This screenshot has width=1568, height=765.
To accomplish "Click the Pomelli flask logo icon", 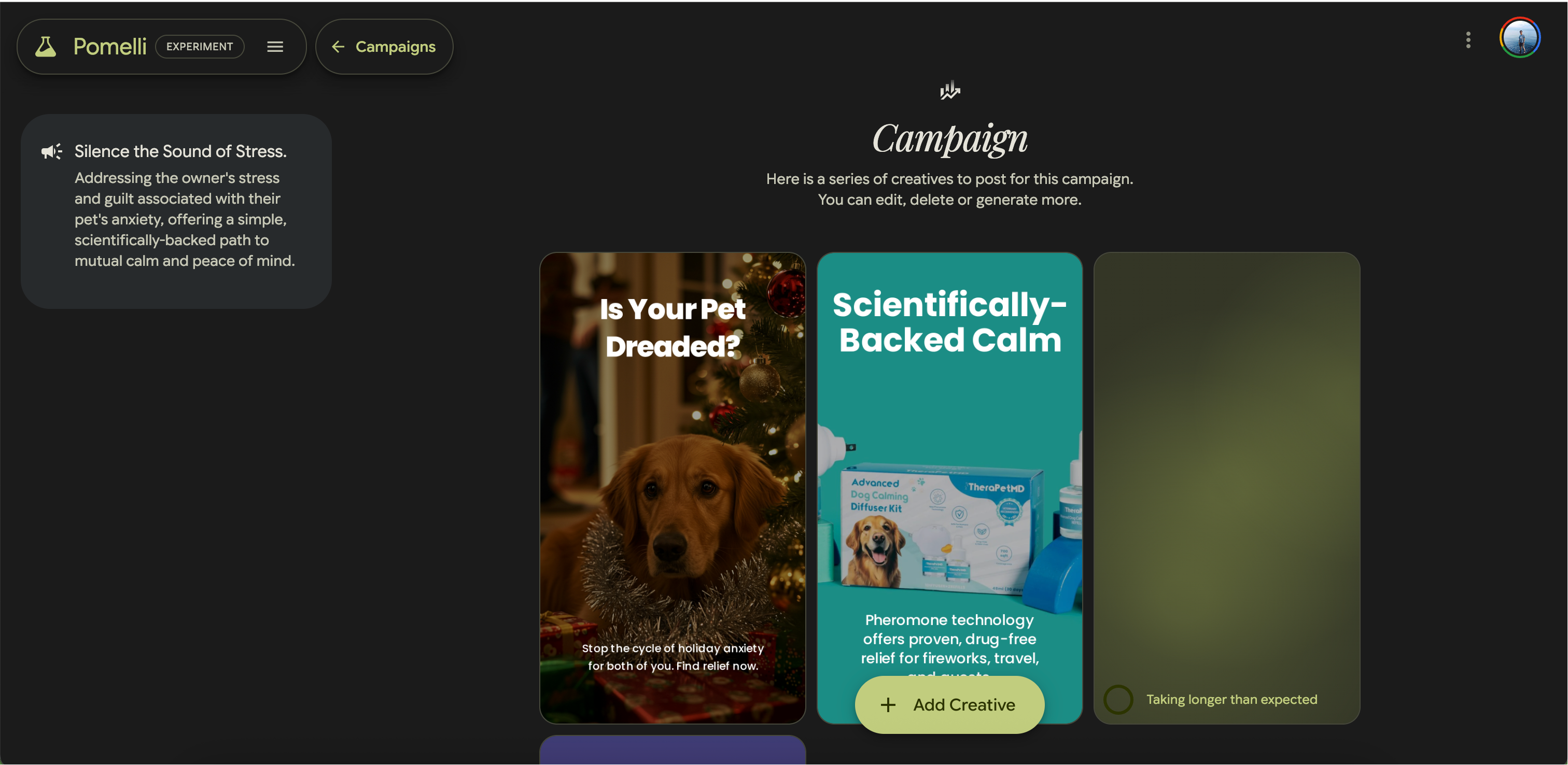I will (x=46, y=47).
